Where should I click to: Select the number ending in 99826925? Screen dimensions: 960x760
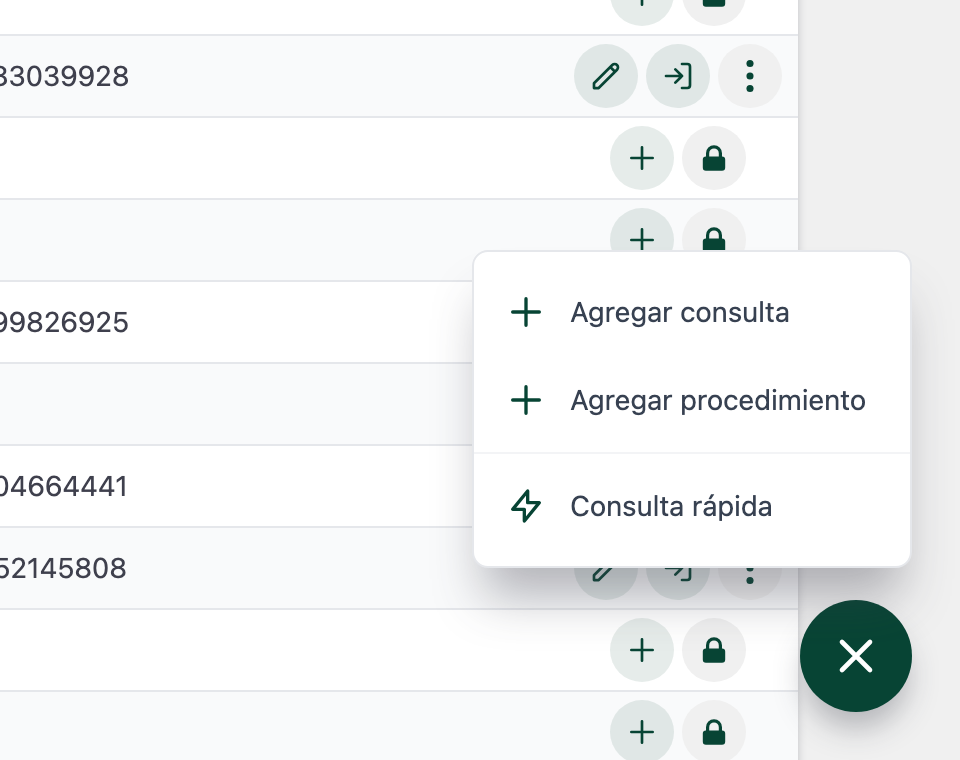[x=63, y=323]
